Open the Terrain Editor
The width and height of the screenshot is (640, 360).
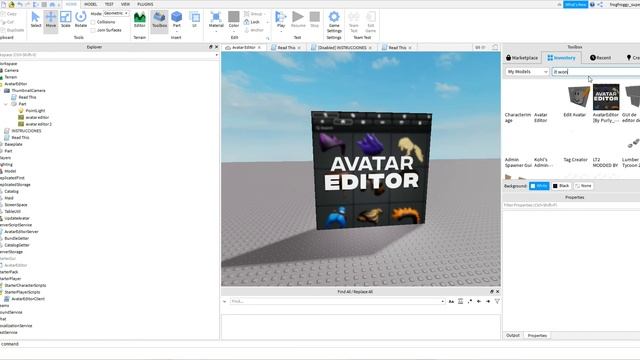(x=140, y=20)
